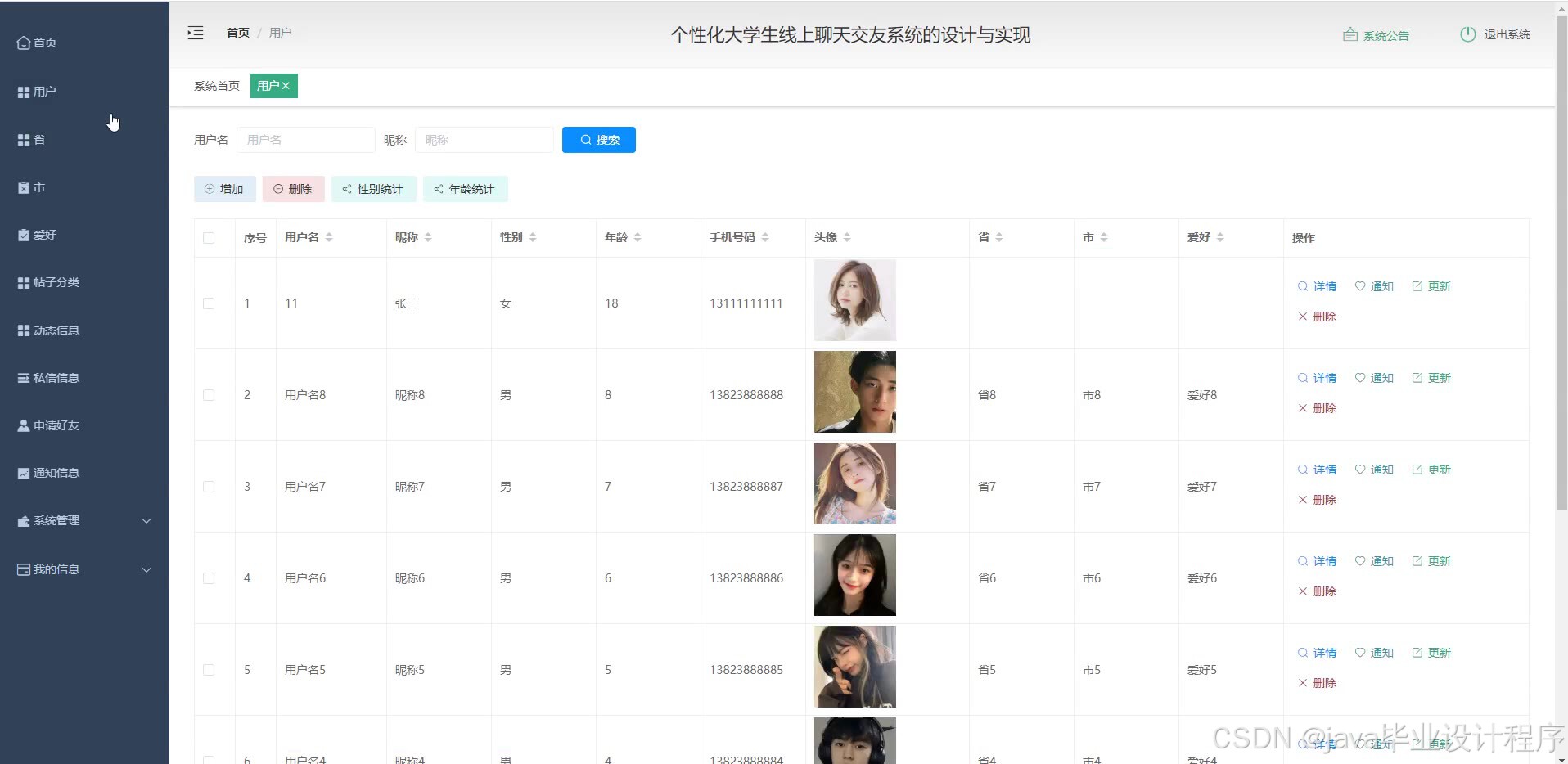
Task: Click phone number 13823888888 cell
Action: coord(746,395)
